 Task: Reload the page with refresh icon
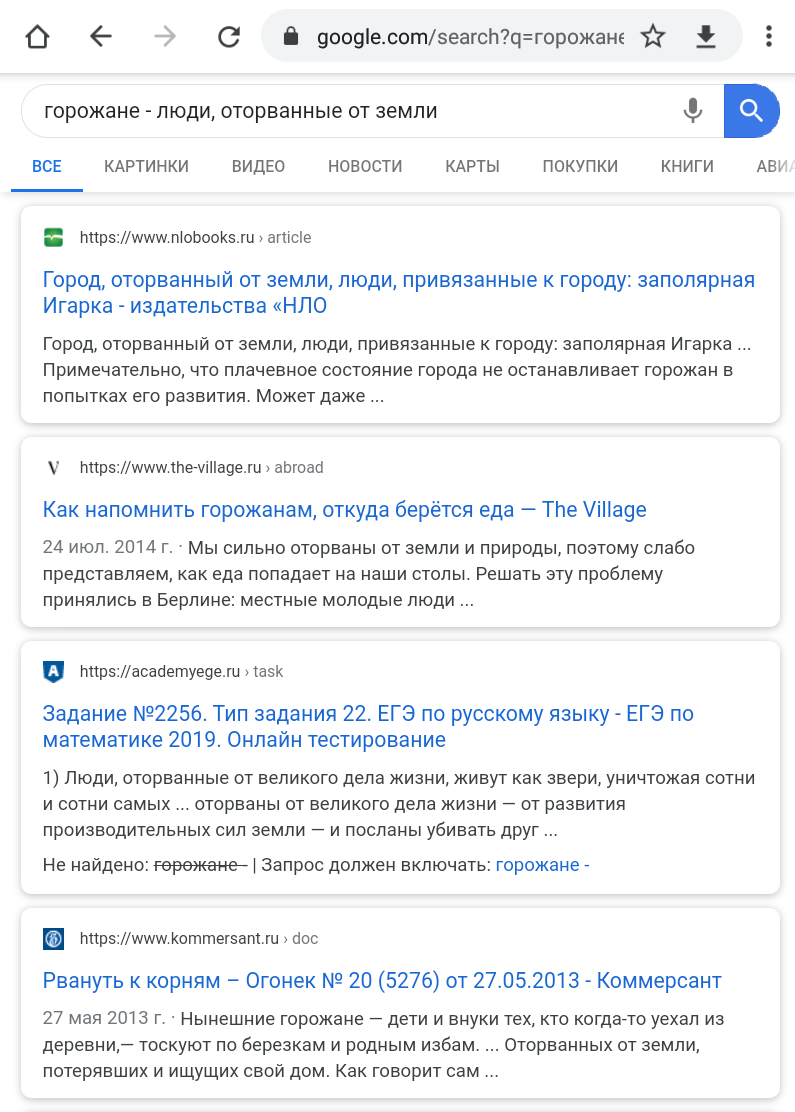(229, 37)
